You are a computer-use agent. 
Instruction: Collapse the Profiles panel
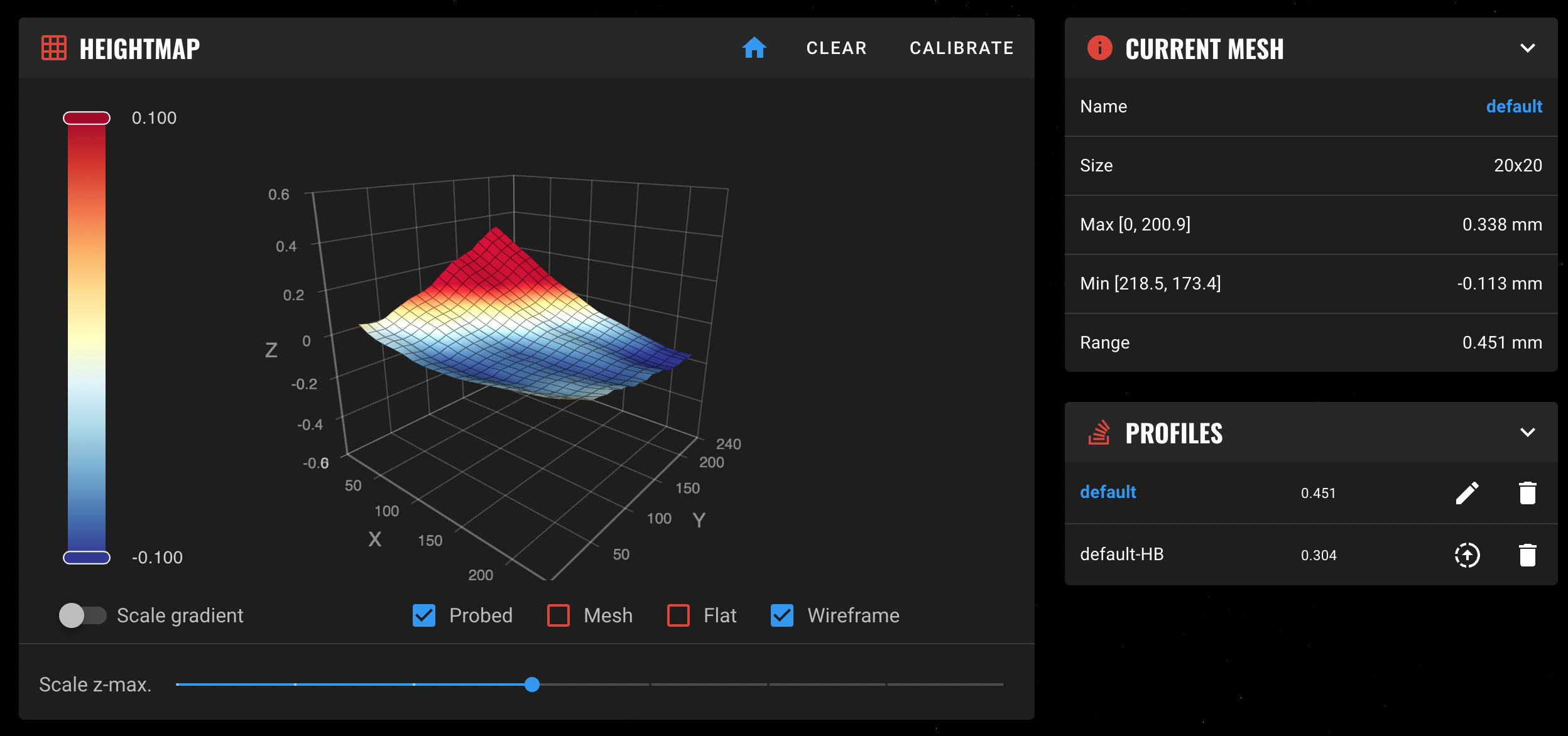point(1528,432)
